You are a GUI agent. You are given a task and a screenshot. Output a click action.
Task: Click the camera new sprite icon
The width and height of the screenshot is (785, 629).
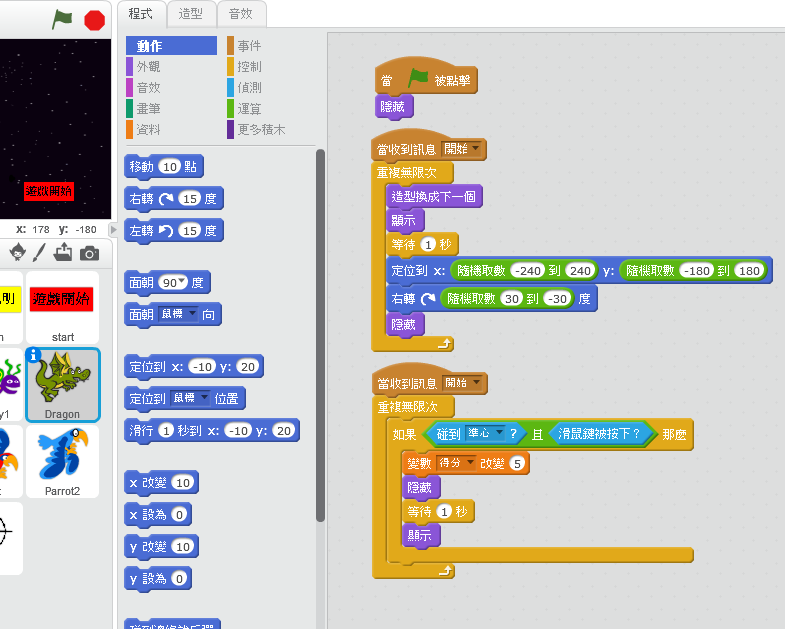click(89, 252)
